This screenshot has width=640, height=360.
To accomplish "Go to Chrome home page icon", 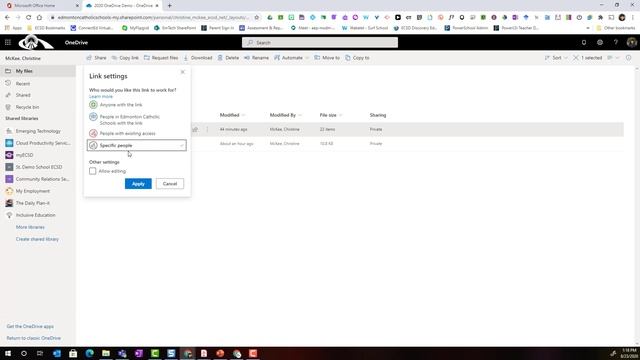I will tap(39, 18).
